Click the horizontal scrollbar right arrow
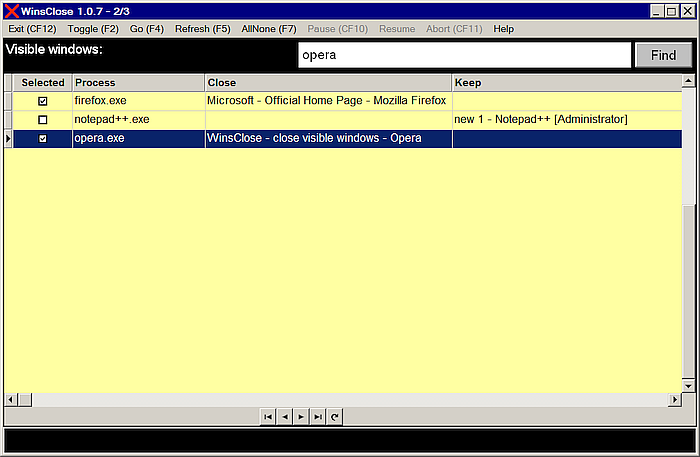 (675, 400)
